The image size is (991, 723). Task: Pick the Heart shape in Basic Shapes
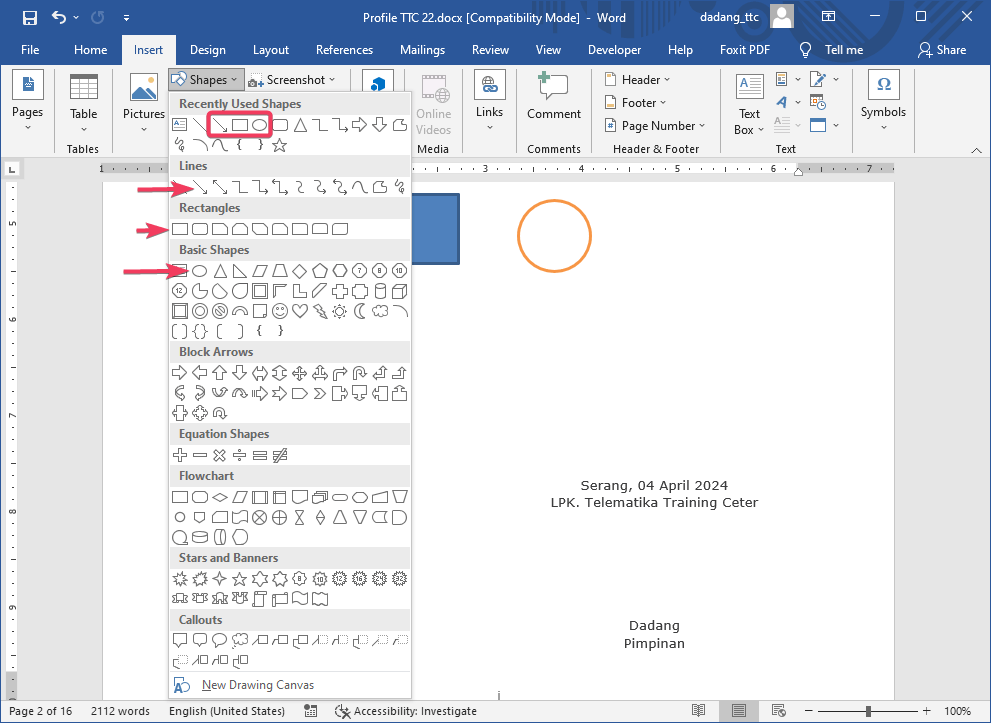pyautogui.click(x=300, y=312)
